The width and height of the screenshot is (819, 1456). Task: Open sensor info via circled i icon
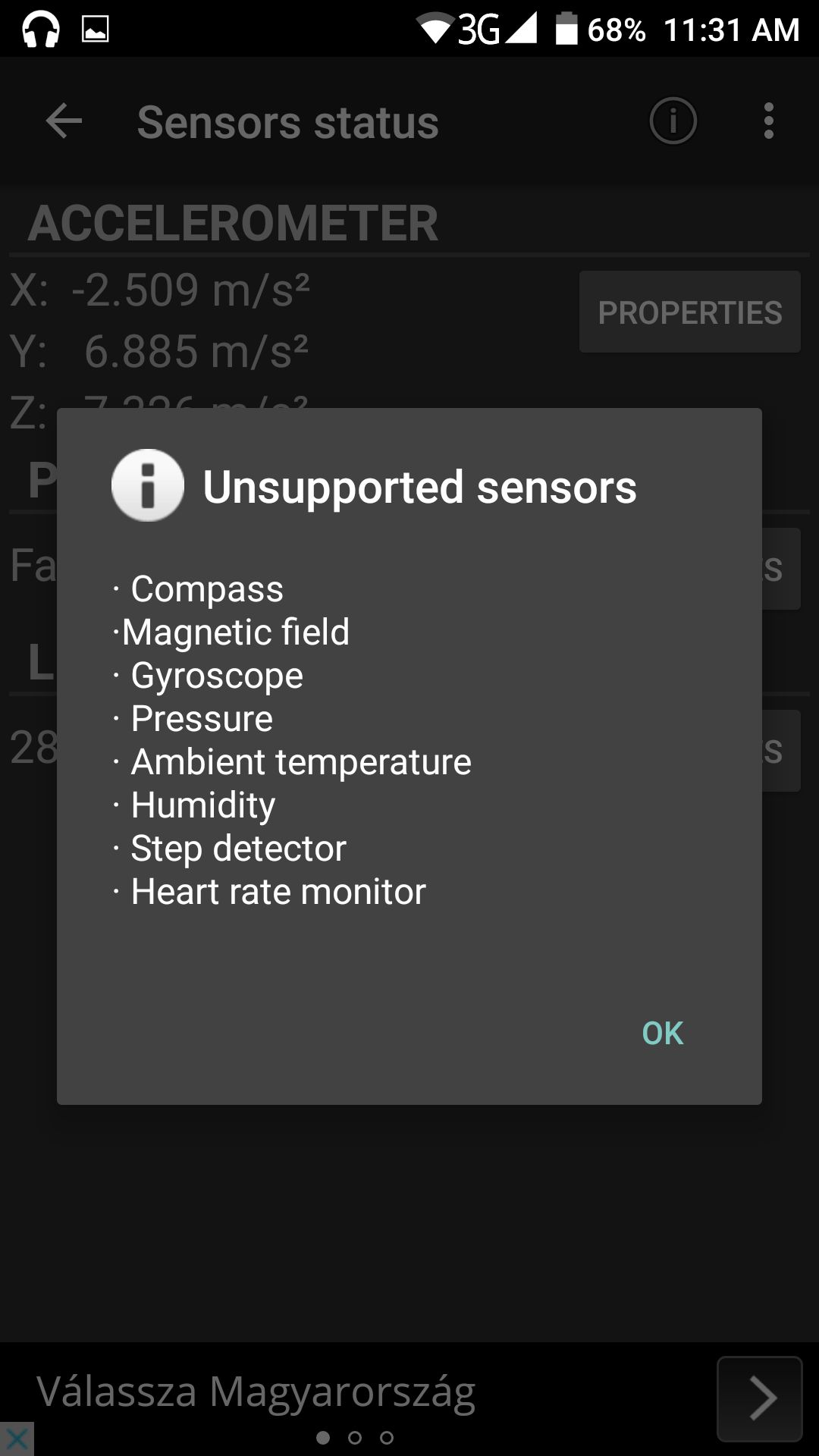pos(673,121)
